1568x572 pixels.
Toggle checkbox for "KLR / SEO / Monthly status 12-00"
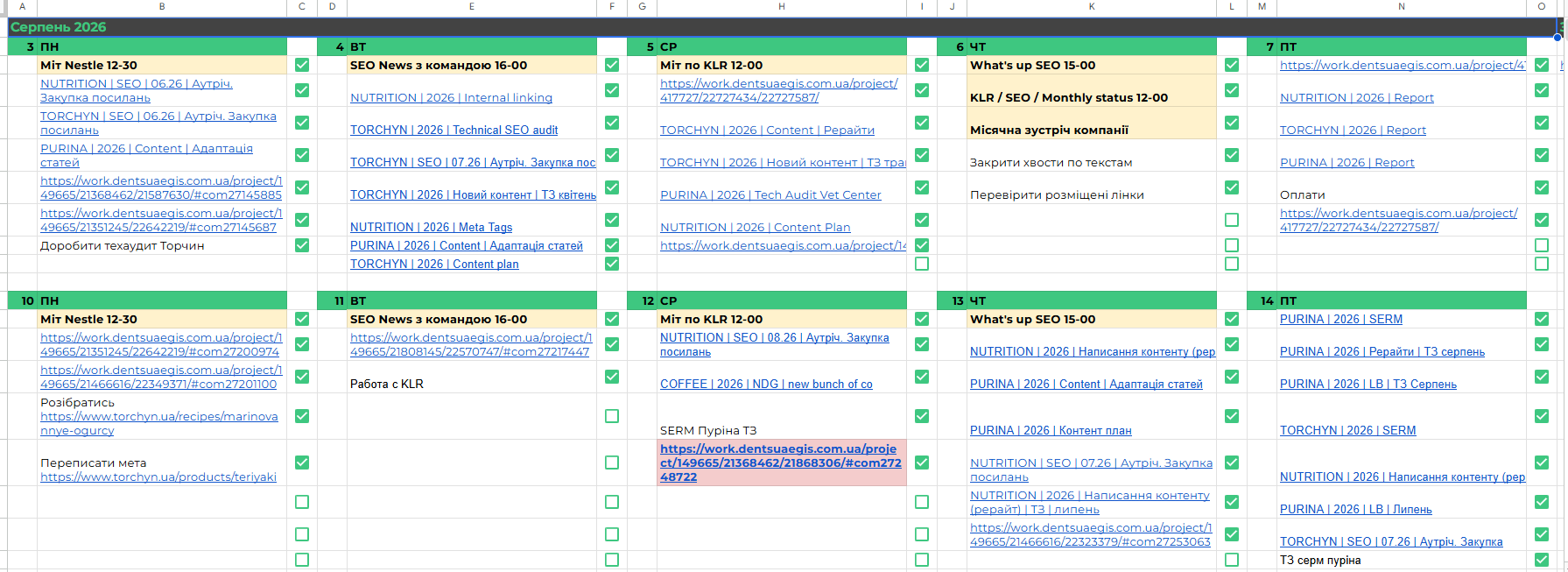click(x=1232, y=90)
